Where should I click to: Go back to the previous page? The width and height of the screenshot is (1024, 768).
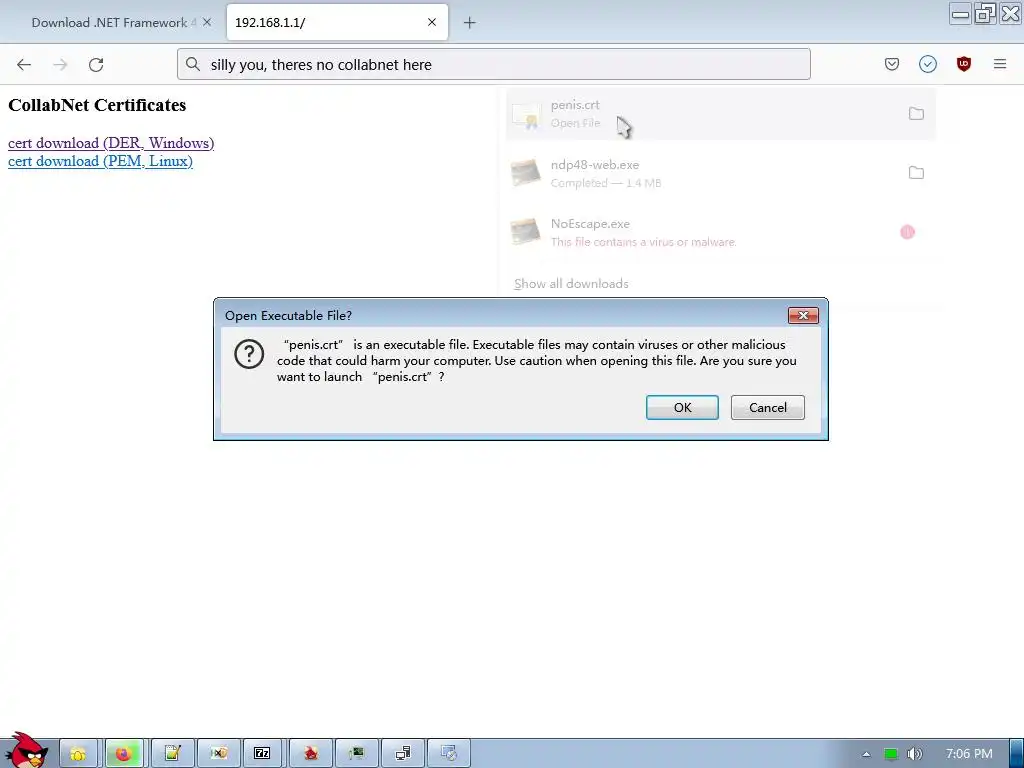[24, 65]
